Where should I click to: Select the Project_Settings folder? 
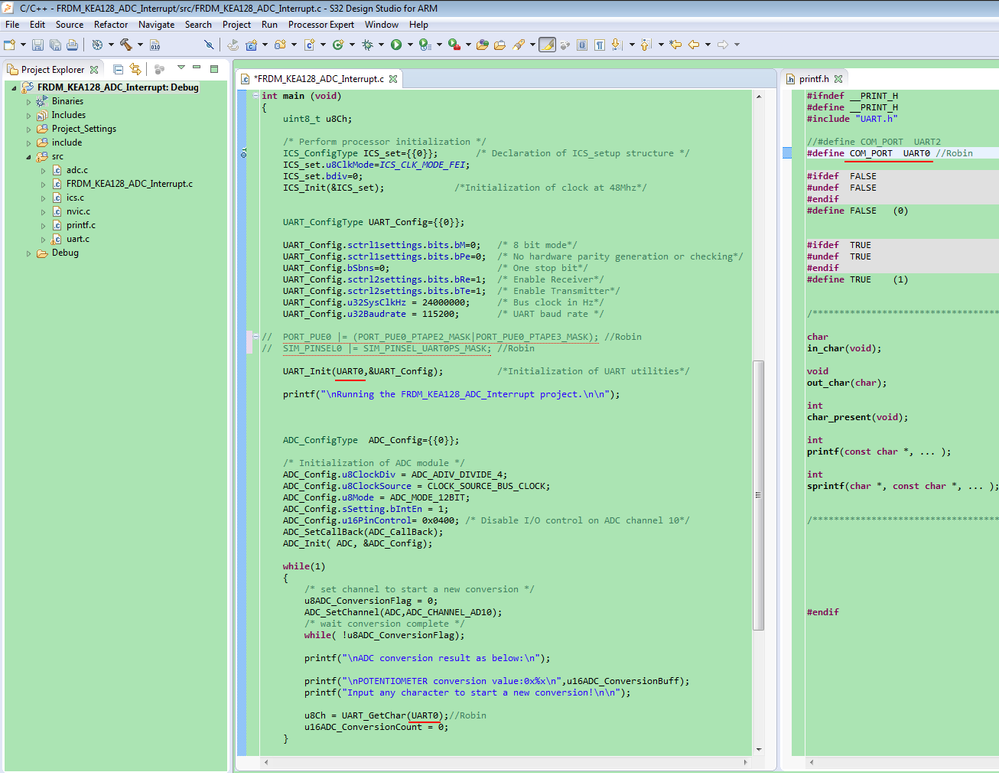(x=83, y=129)
